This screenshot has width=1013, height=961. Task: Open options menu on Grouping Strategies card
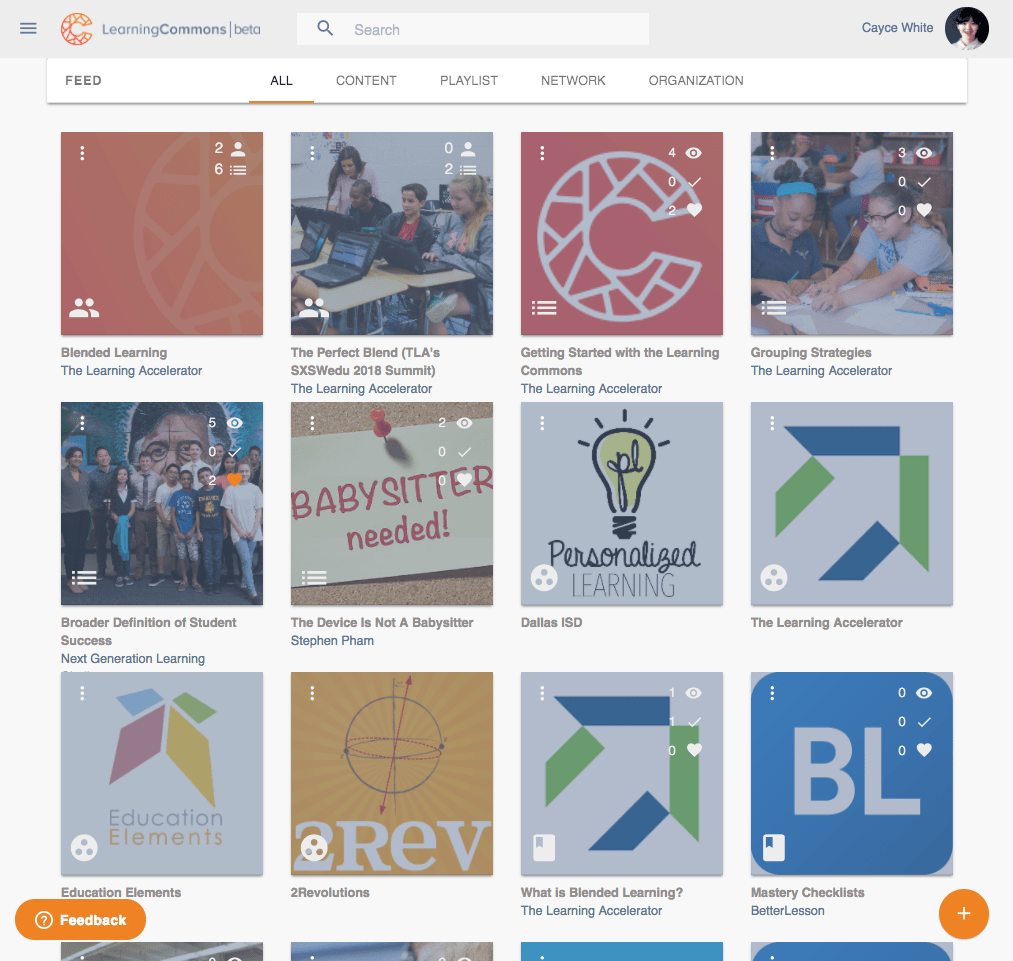(772, 153)
